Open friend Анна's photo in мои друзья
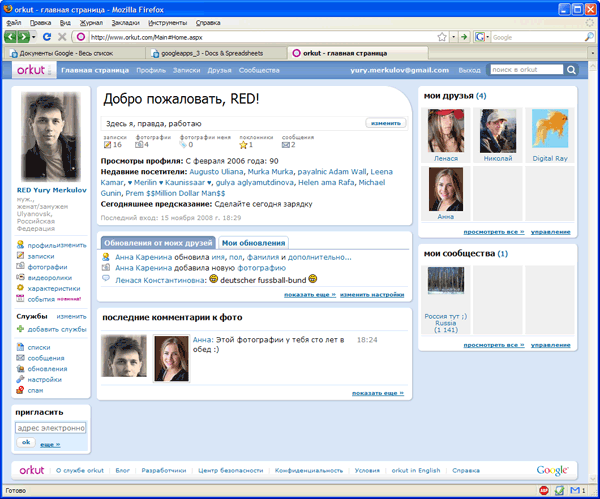The height and width of the screenshot is (499, 600). [446, 189]
